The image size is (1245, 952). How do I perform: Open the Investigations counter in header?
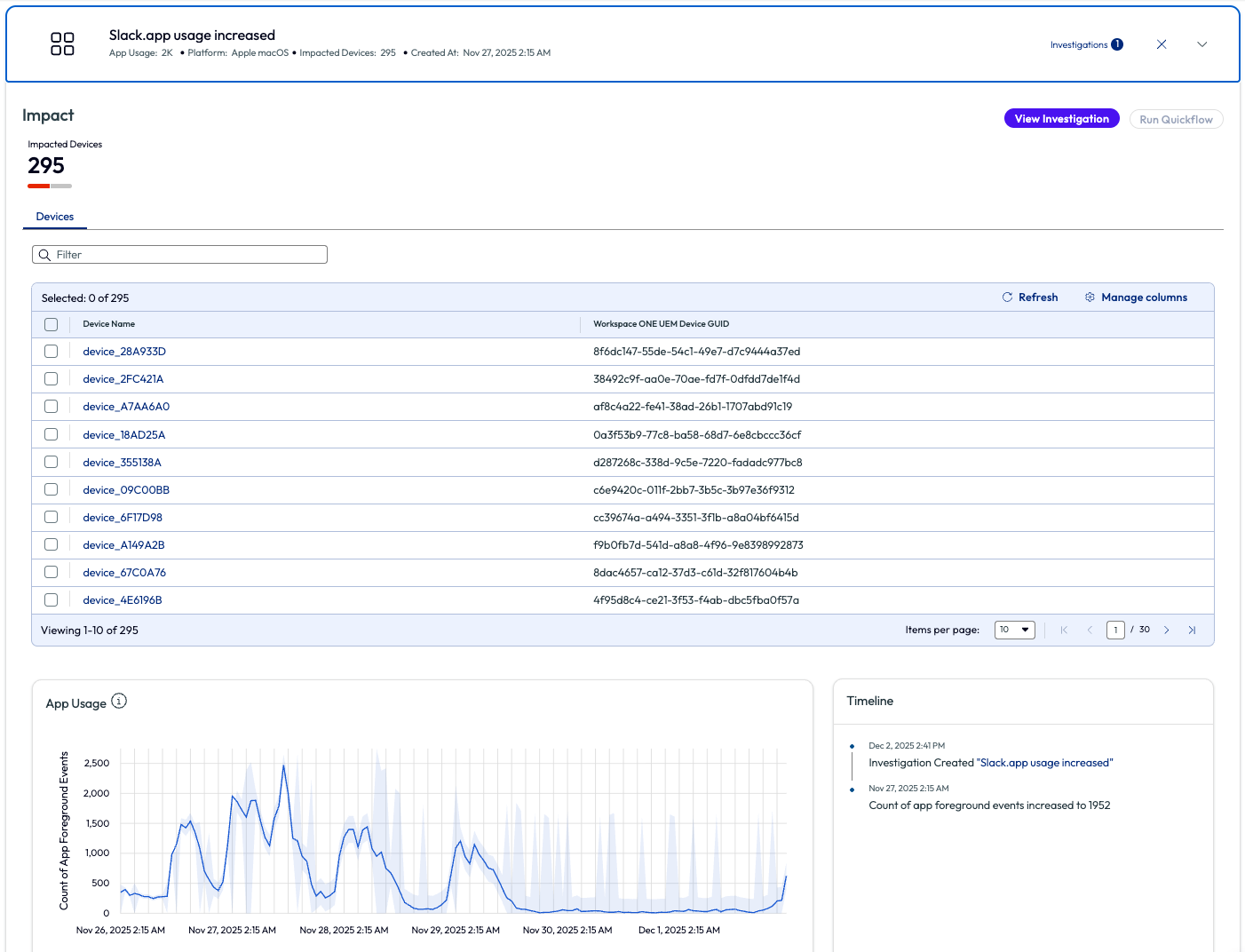click(1085, 44)
